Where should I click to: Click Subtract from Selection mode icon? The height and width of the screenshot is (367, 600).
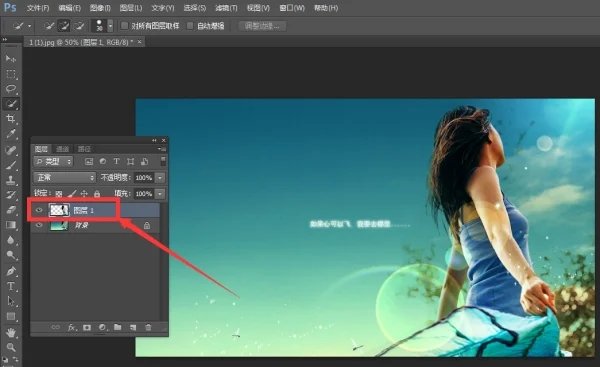[x=79, y=26]
